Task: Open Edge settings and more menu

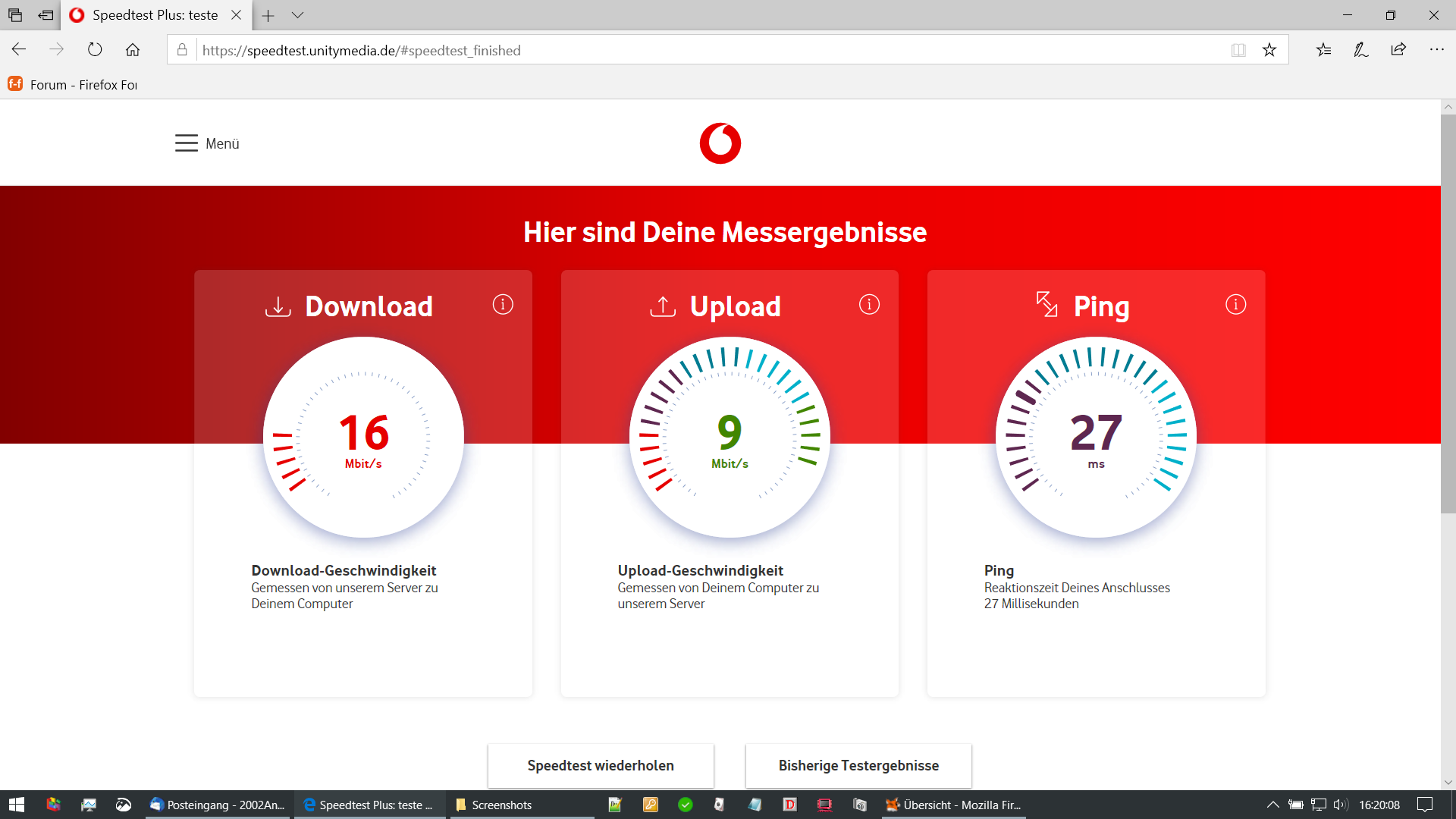Action: 1436,50
